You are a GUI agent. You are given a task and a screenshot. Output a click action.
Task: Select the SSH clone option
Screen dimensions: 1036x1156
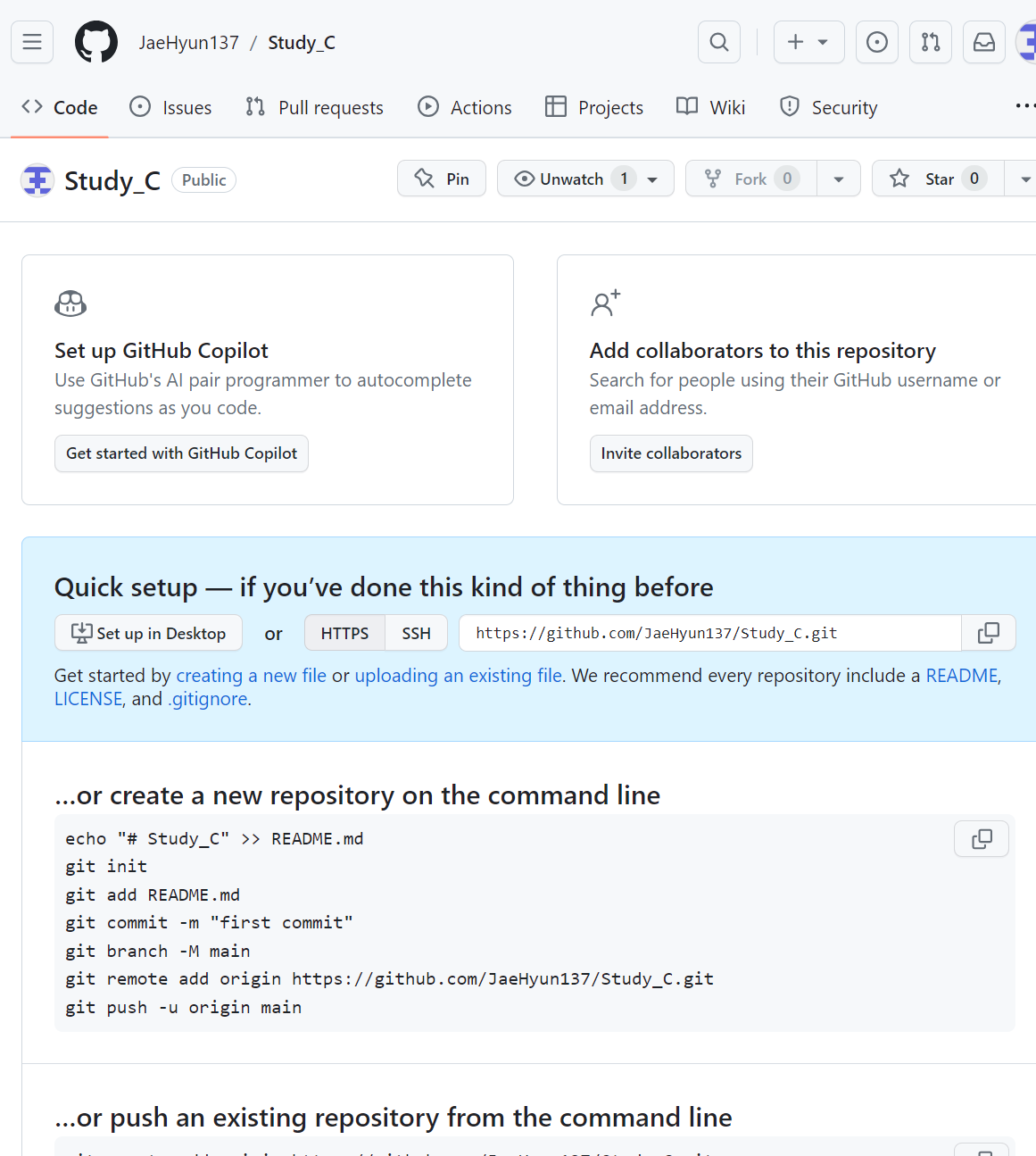coord(416,633)
